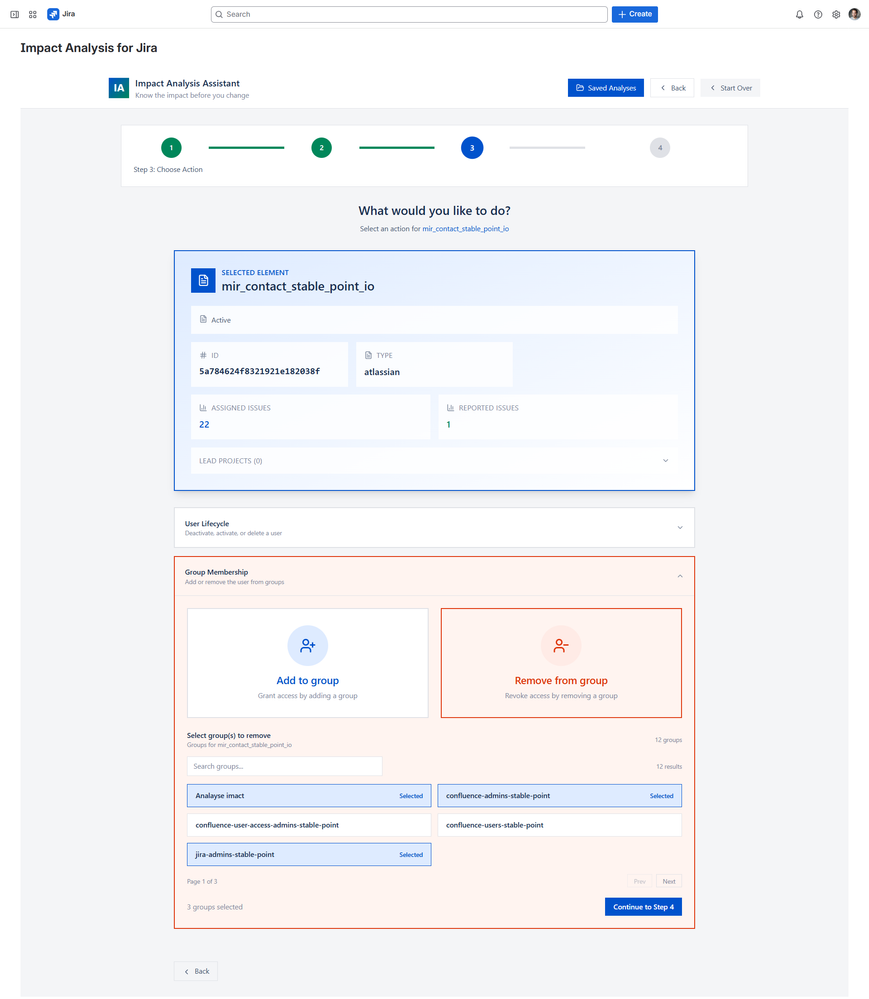Toggle the sidebar icon at top left
This screenshot has width=869, height=999.
pyautogui.click(x=13, y=14)
